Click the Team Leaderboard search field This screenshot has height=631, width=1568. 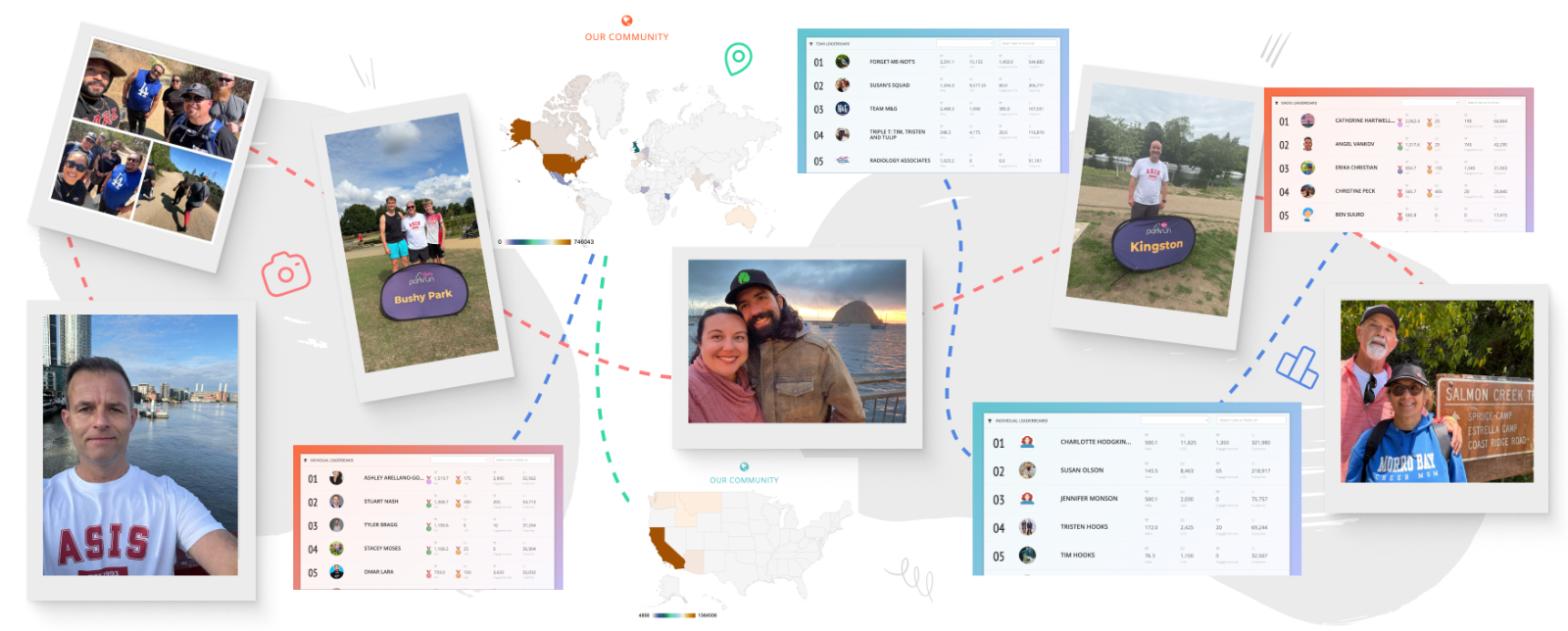tap(1027, 43)
